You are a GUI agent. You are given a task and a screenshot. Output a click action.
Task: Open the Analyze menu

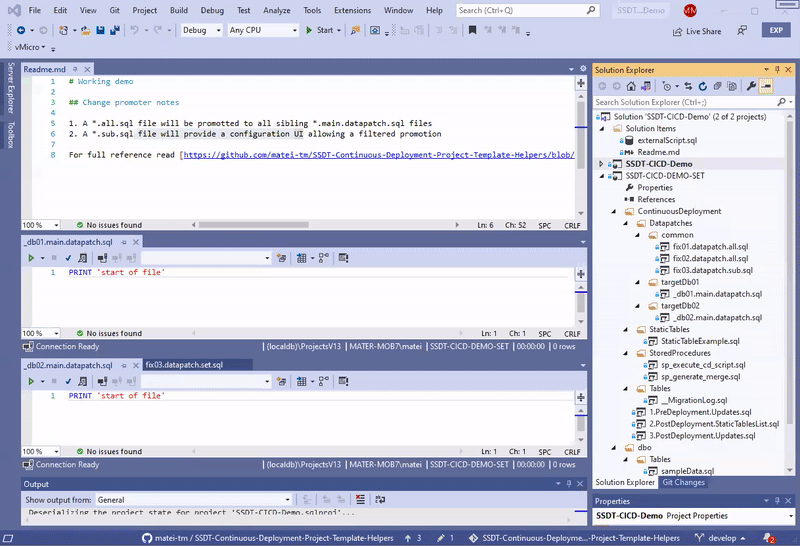click(277, 10)
